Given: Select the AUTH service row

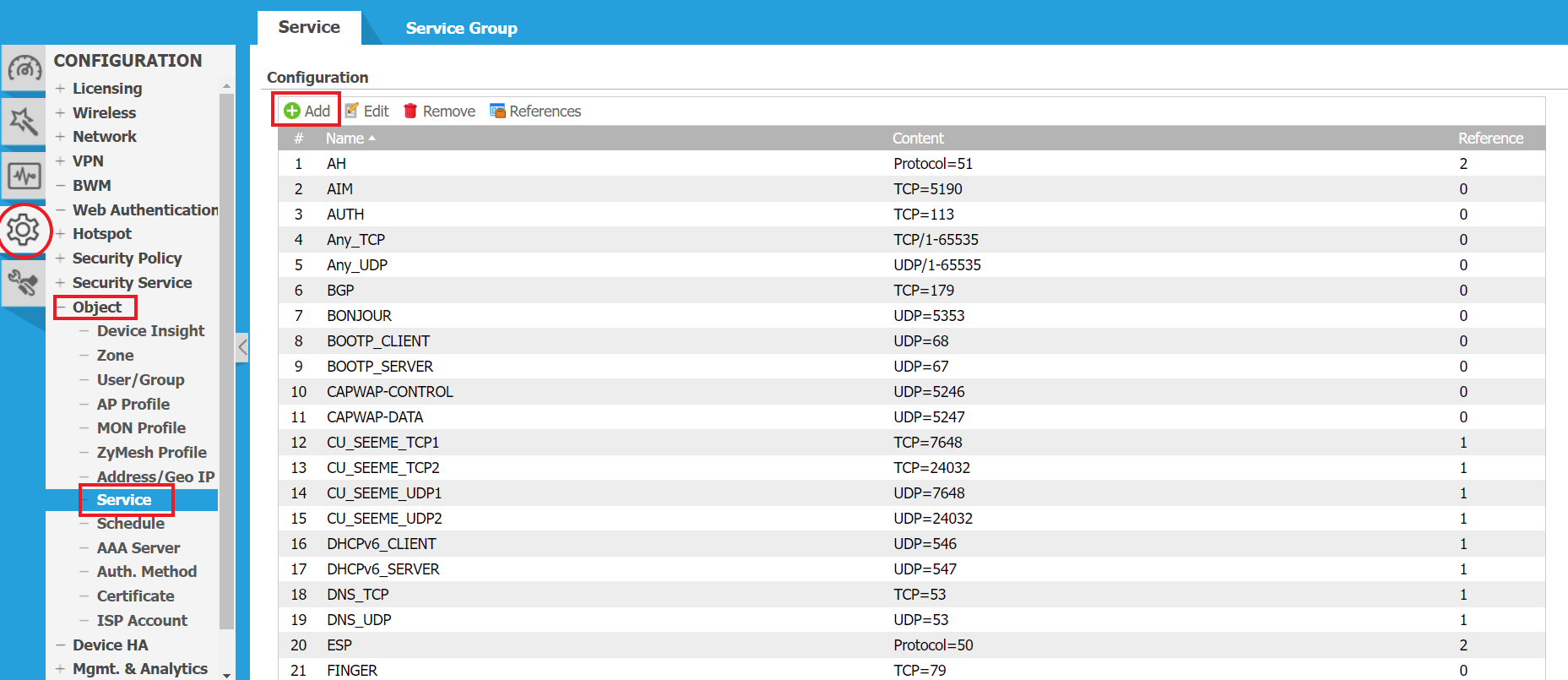Looking at the screenshot, I should (912, 214).
